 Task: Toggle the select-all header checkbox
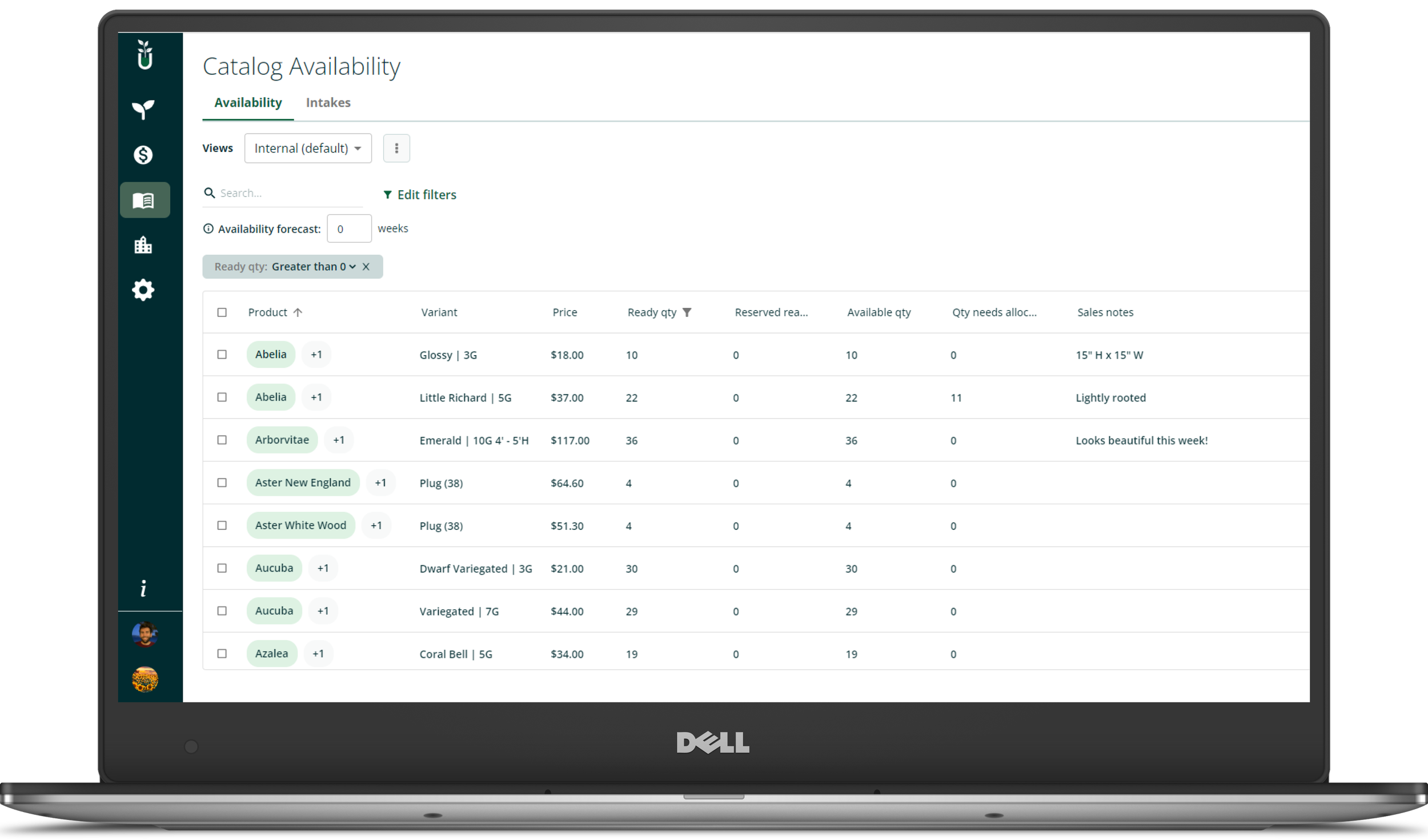tap(222, 312)
